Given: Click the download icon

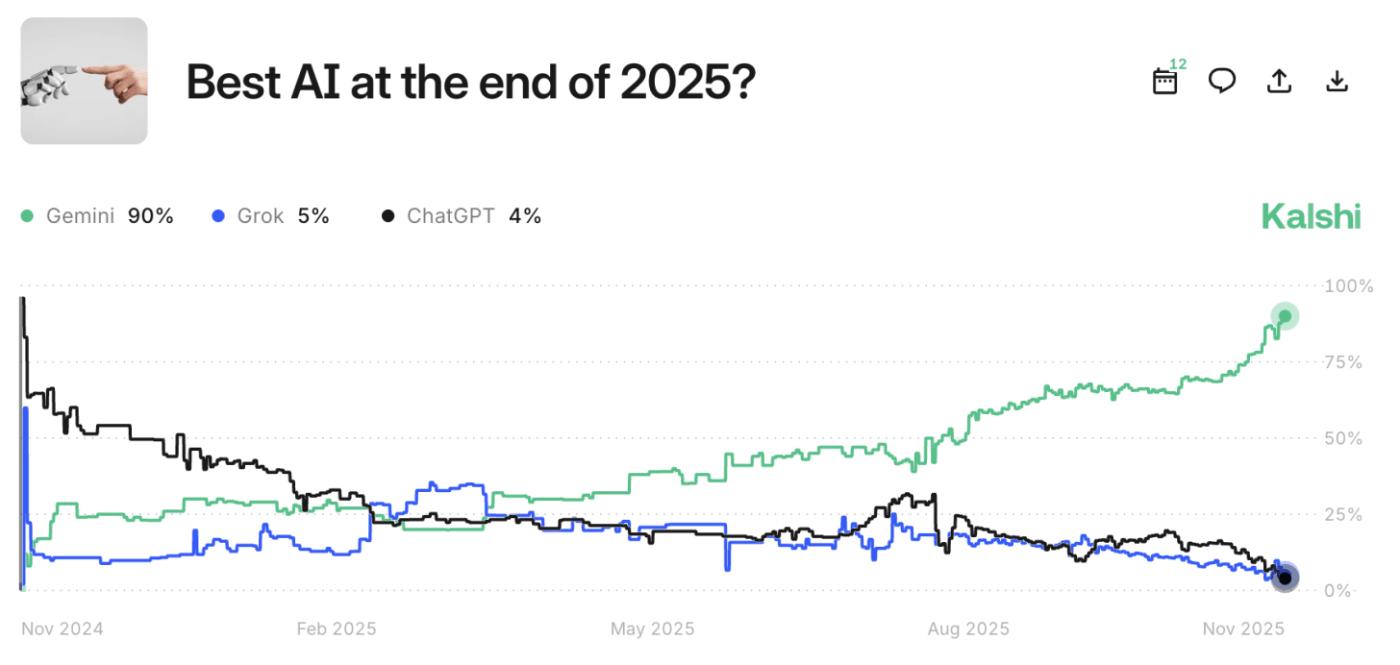Looking at the screenshot, I should coord(1337,81).
